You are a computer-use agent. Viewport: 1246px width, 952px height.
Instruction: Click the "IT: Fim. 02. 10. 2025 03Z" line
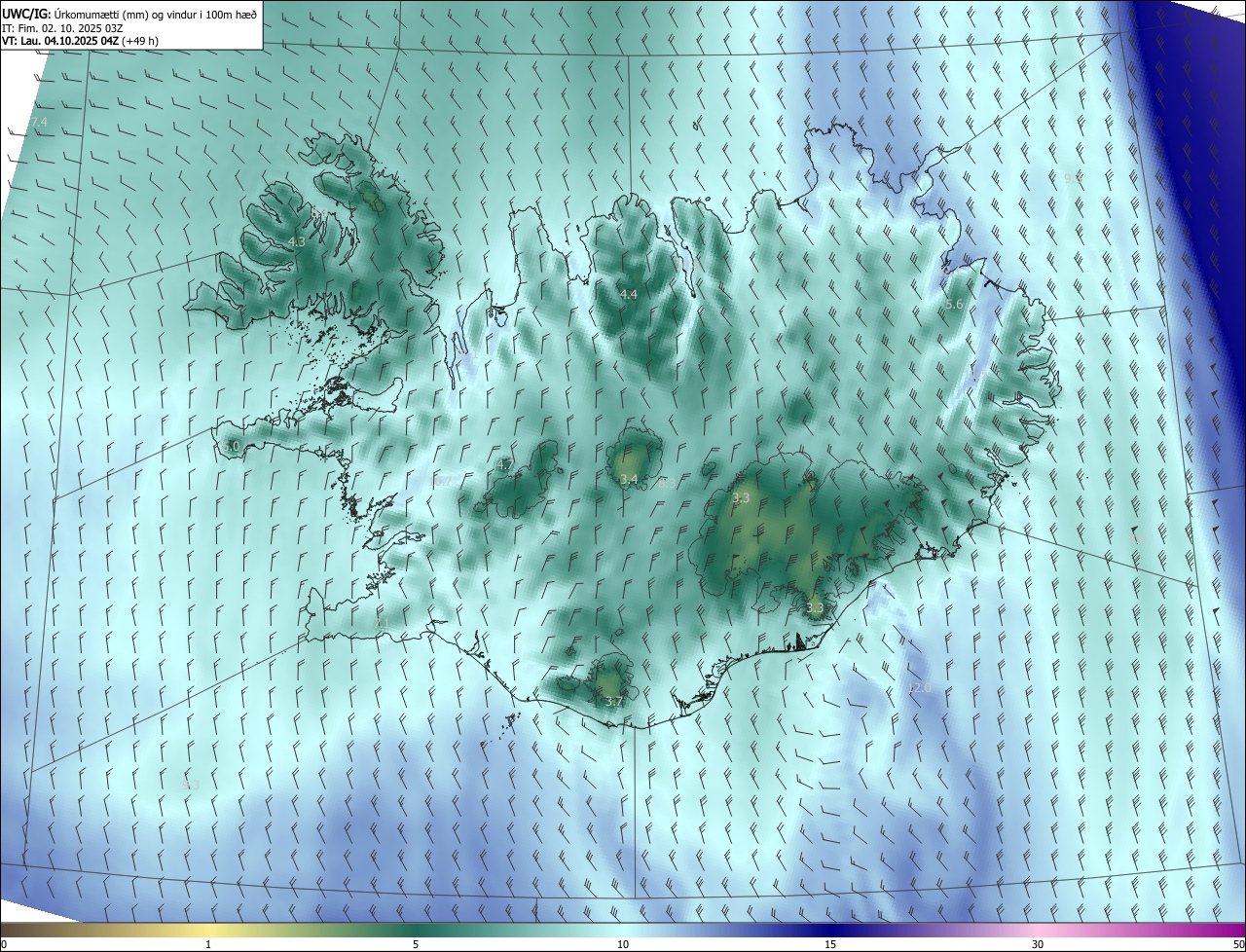pyautogui.click(x=62, y=28)
